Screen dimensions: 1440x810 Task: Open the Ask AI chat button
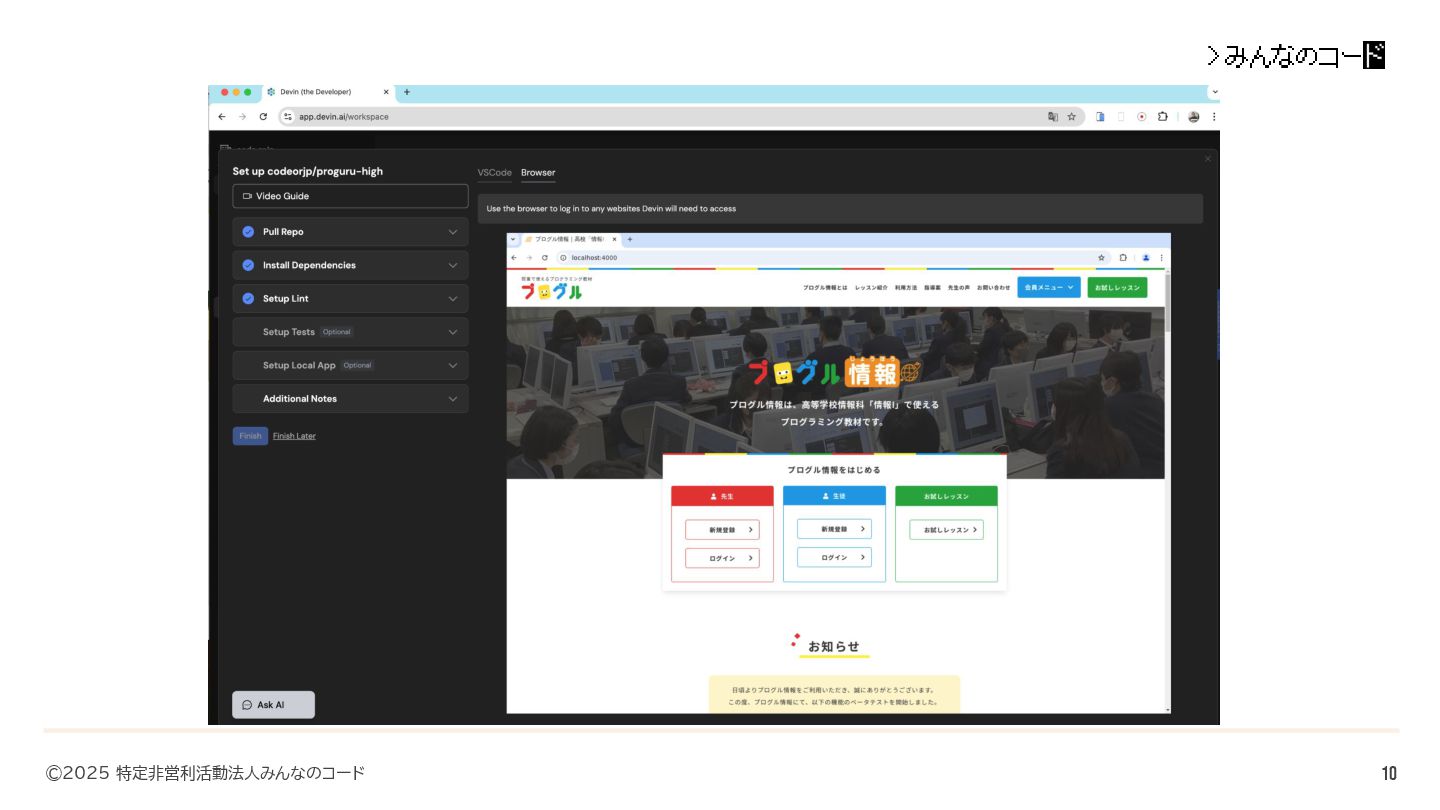273,705
